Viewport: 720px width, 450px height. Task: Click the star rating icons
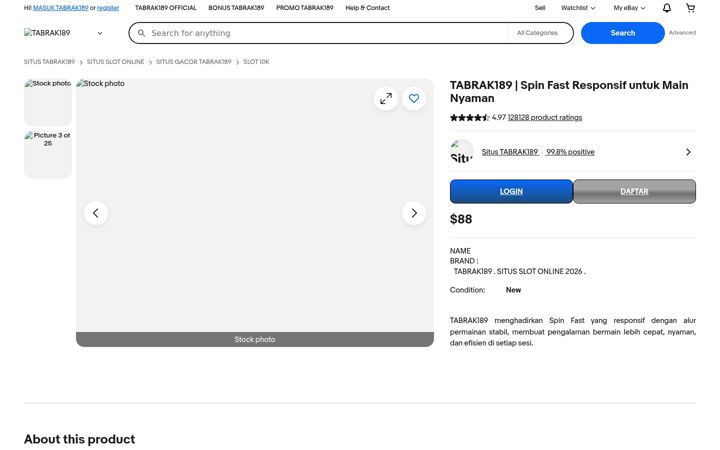(469, 118)
